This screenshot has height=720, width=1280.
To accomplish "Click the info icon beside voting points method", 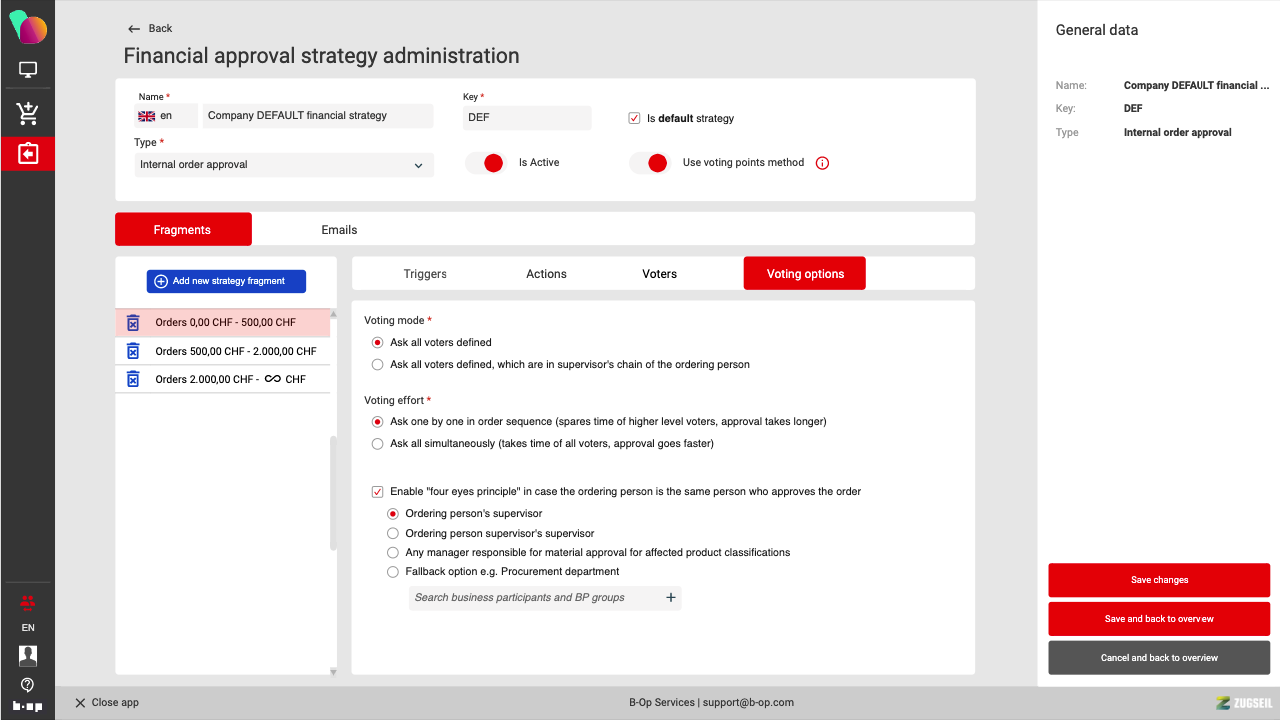I will (822, 163).
